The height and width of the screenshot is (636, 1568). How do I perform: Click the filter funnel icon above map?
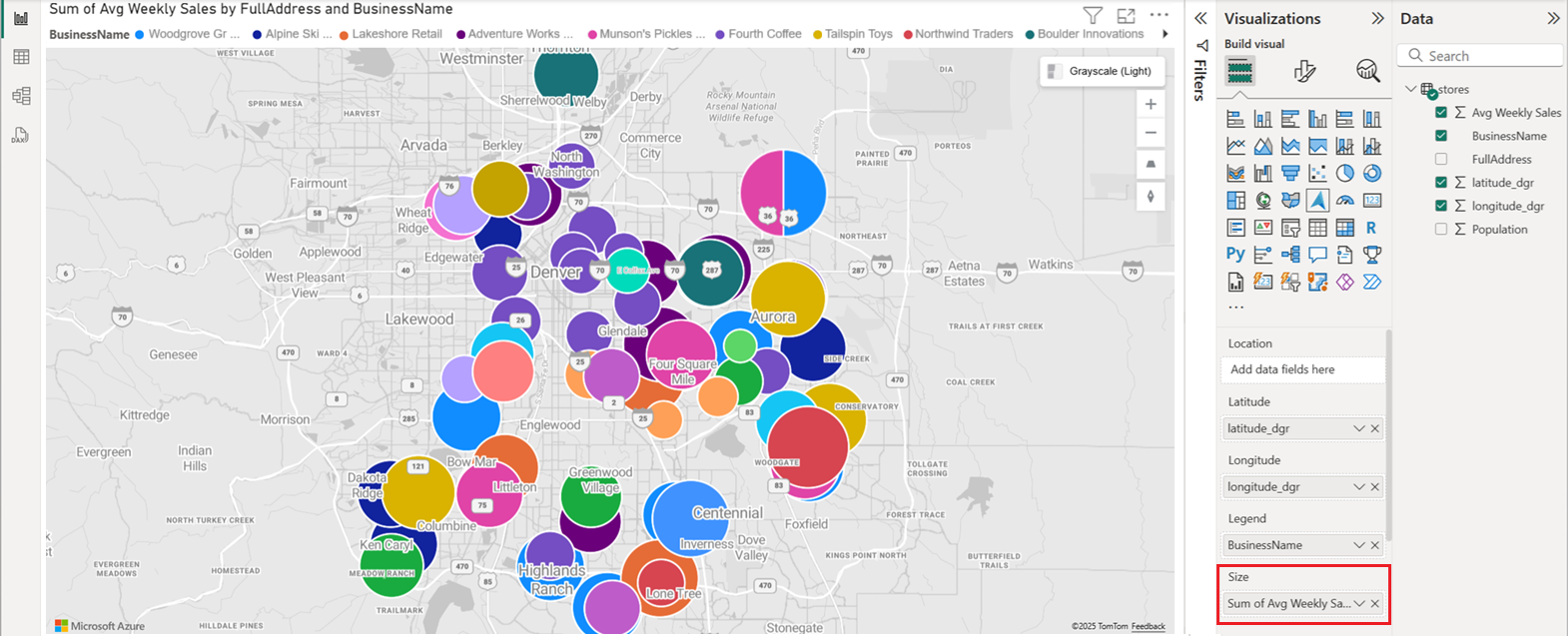click(x=1093, y=16)
